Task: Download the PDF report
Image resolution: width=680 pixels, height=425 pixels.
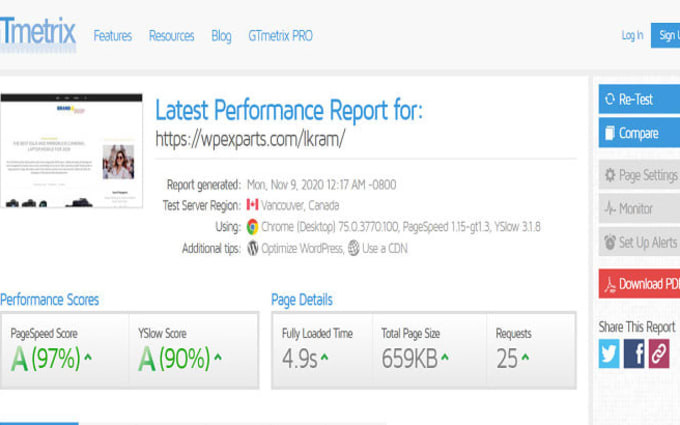Action: [639, 284]
